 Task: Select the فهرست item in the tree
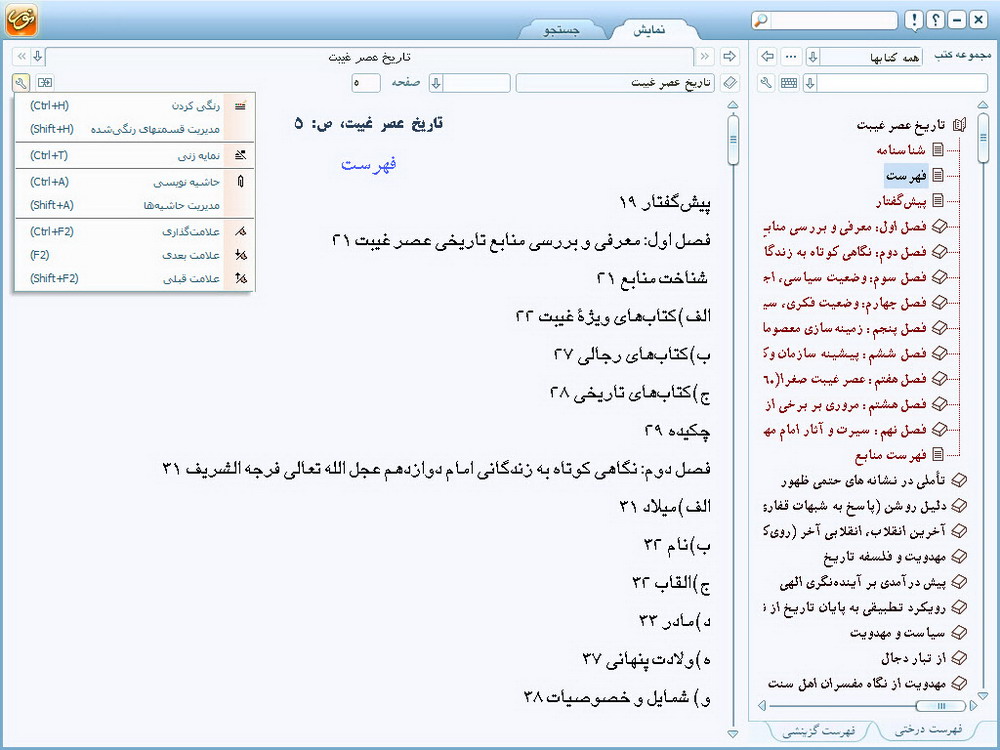pos(906,175)
